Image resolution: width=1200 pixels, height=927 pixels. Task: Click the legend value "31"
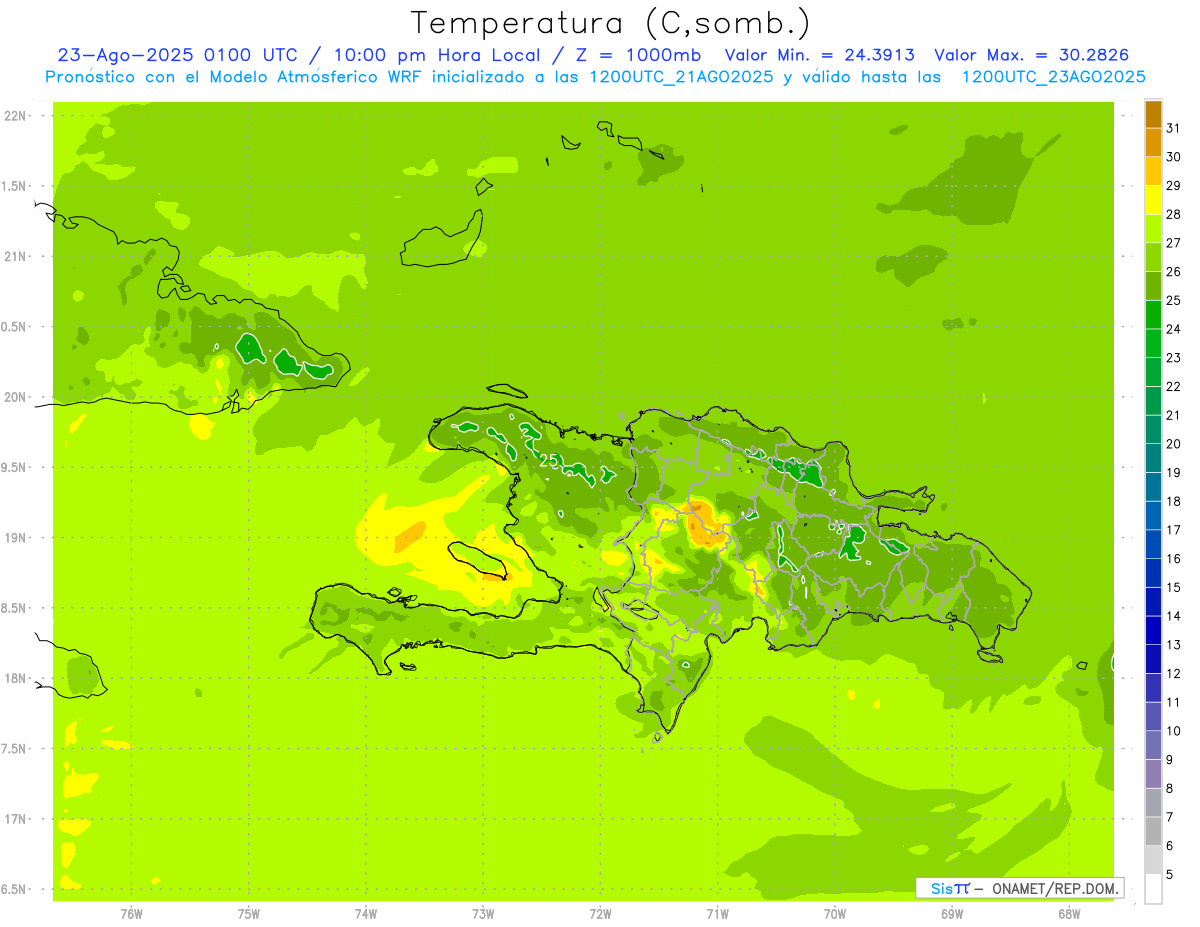[x=1173, y=128]
